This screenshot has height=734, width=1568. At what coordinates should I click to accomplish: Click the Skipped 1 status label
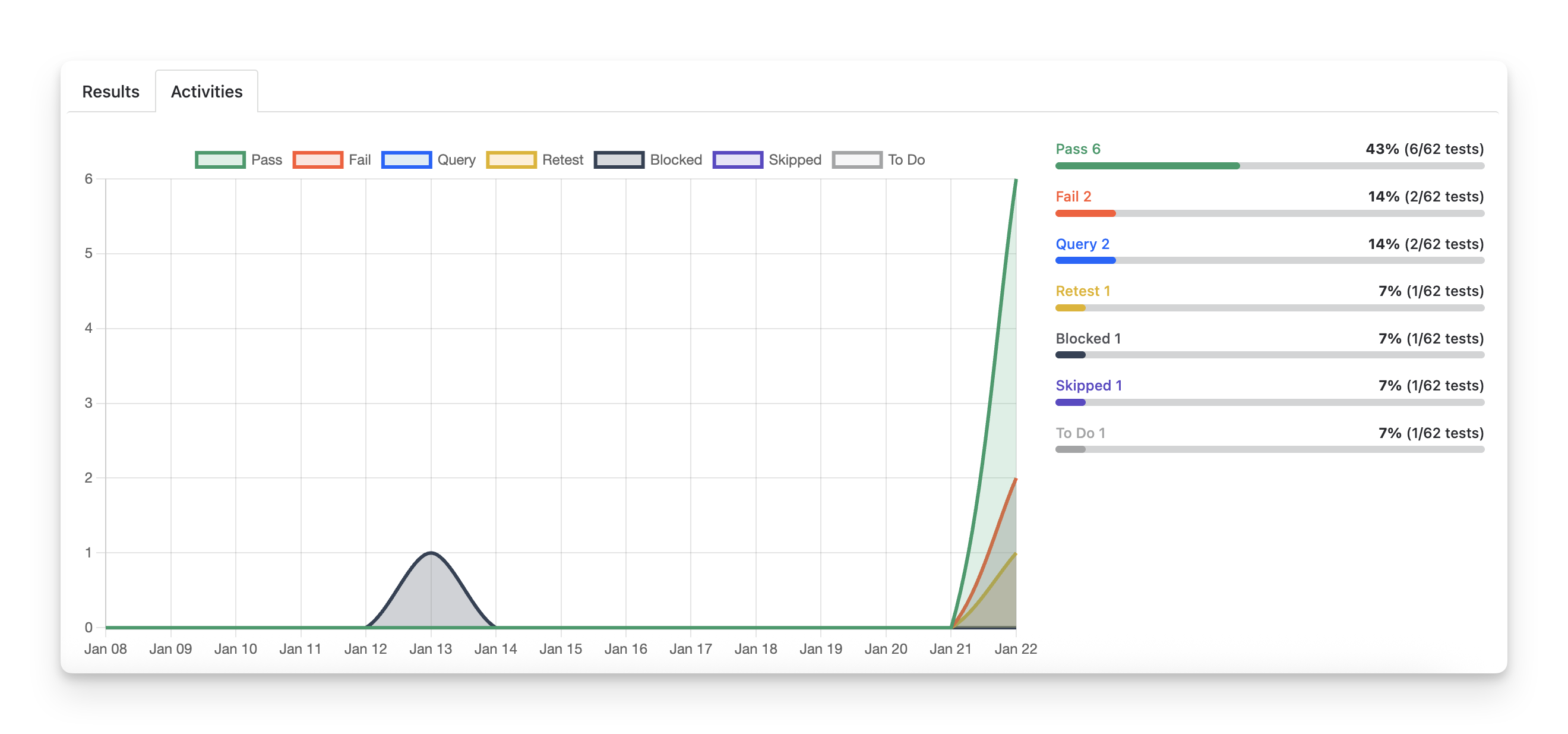(1088, 386)
